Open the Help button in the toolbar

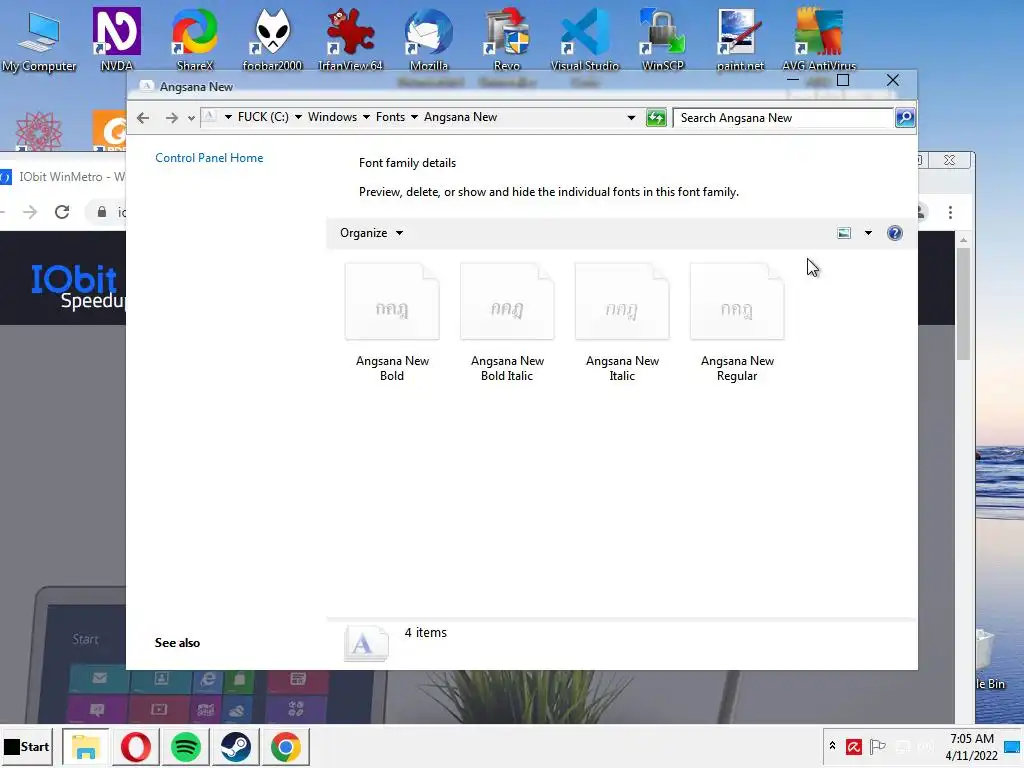click(x=895, y=233)
